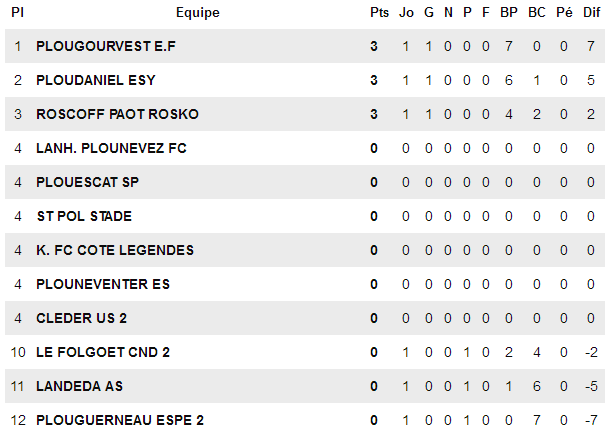Viewport: 607px width, 445px height.
Task: Click LE FOLGOET CND 2 team name
Action: pyautogui.click(x=103, y=353)
